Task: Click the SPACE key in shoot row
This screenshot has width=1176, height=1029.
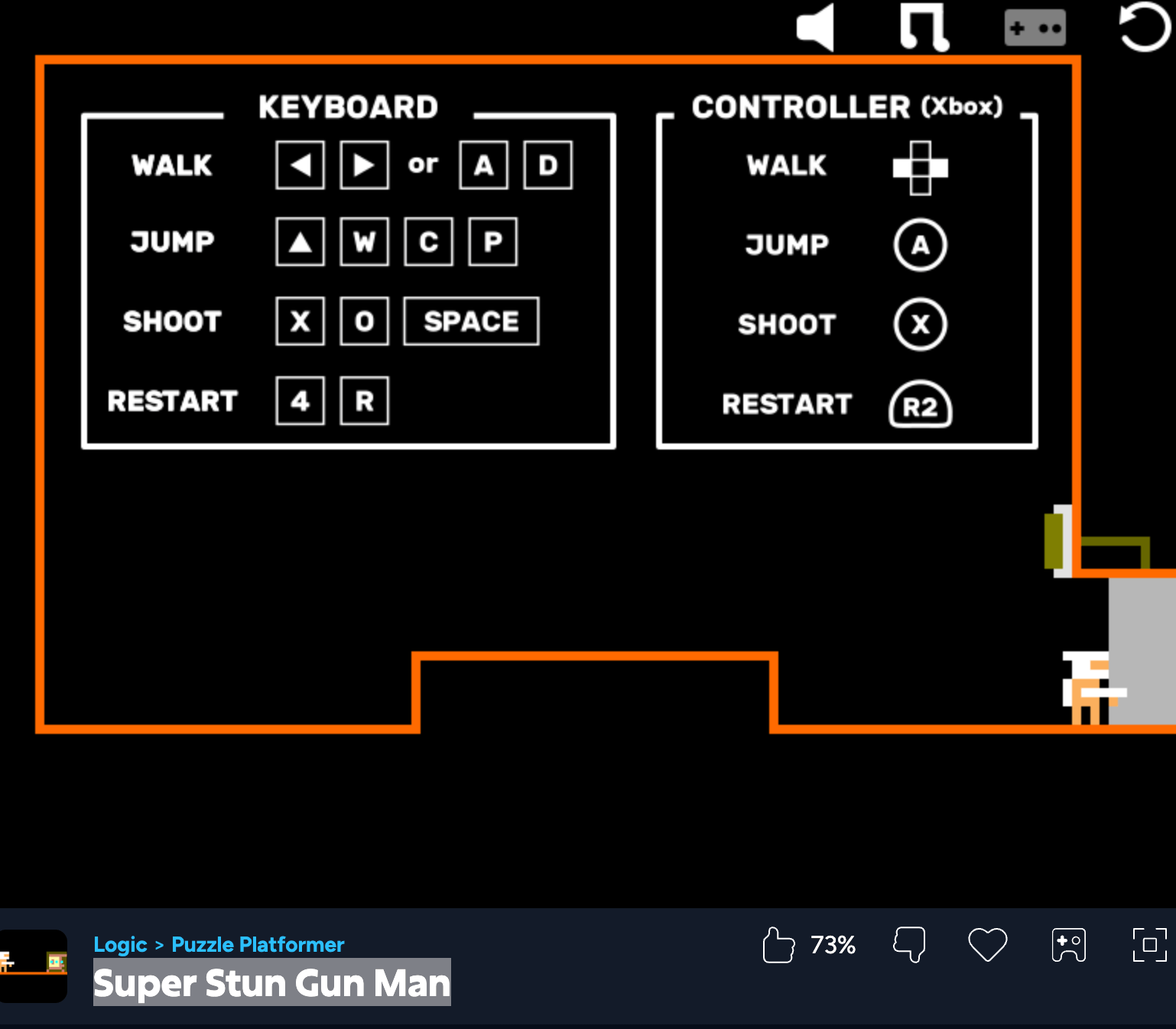Action: click(471, 321)
